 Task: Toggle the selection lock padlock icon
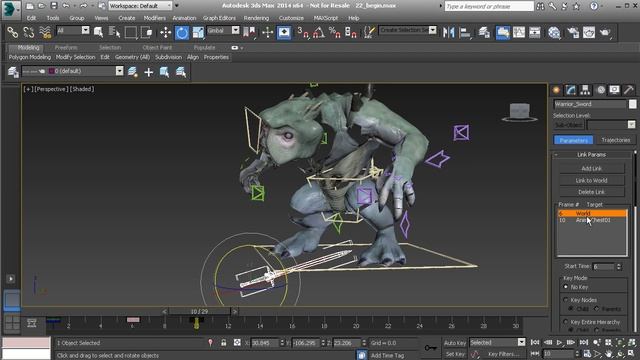click(x=224, y=343)
